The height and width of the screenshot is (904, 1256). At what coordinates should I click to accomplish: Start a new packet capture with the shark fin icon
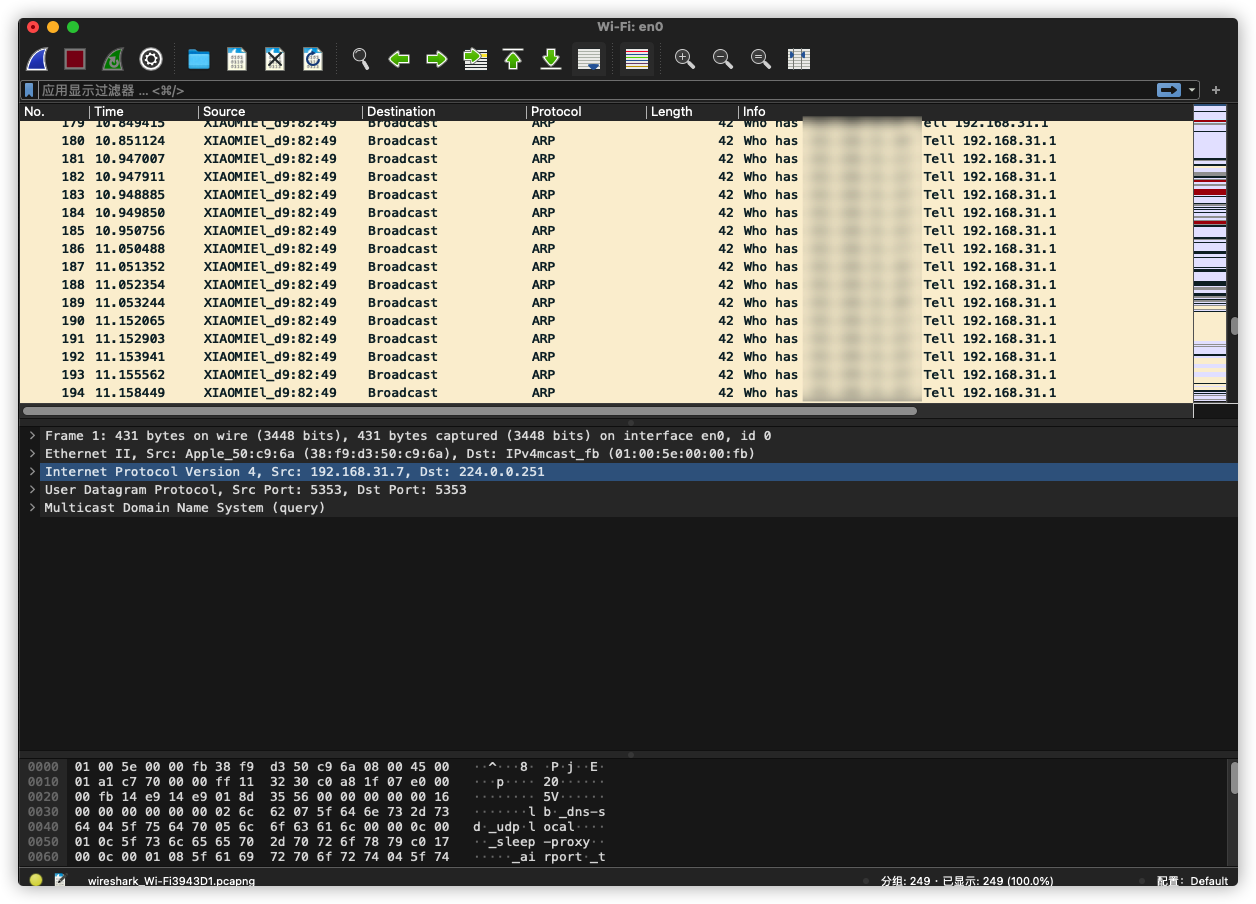(x=37, y=59)
